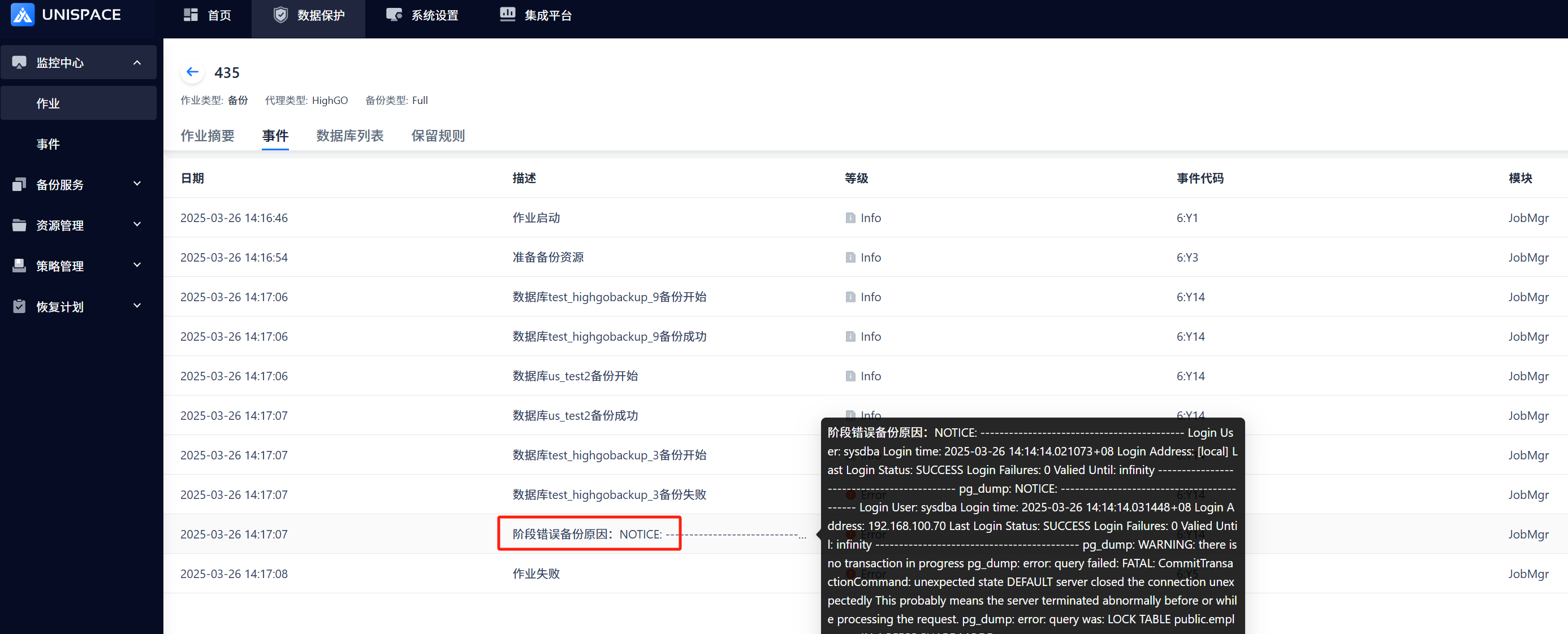Collapse the 监控中心 sidebar section
1568x634 pixels.
pyautogui.click(x=137, y=62)
